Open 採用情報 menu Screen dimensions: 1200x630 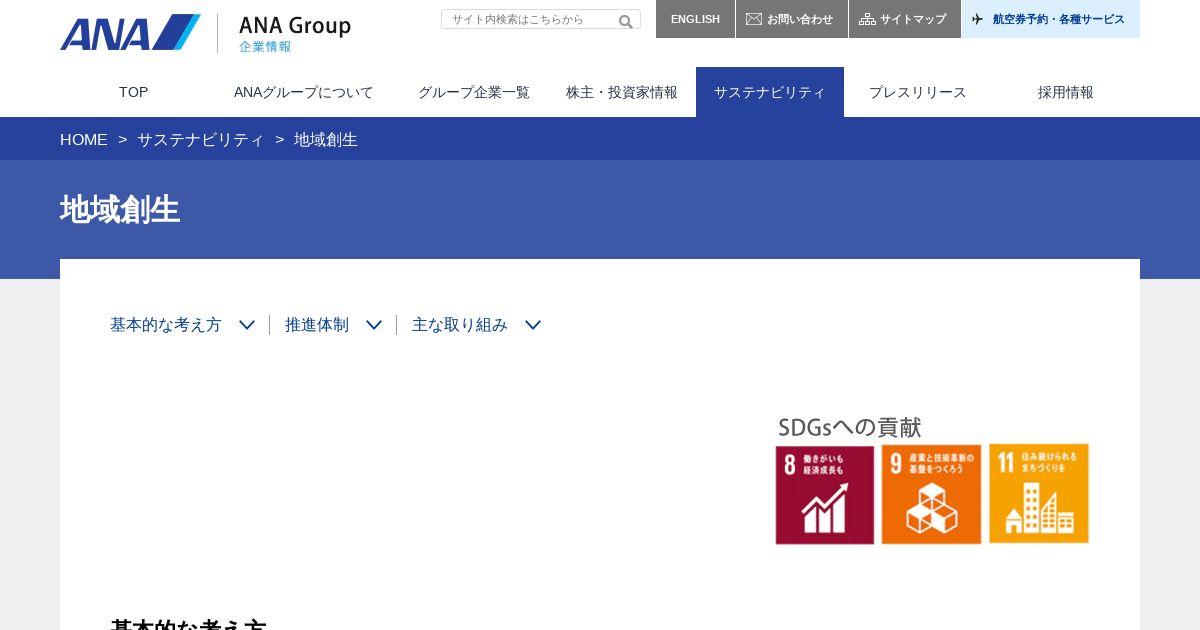(1066, 92)
